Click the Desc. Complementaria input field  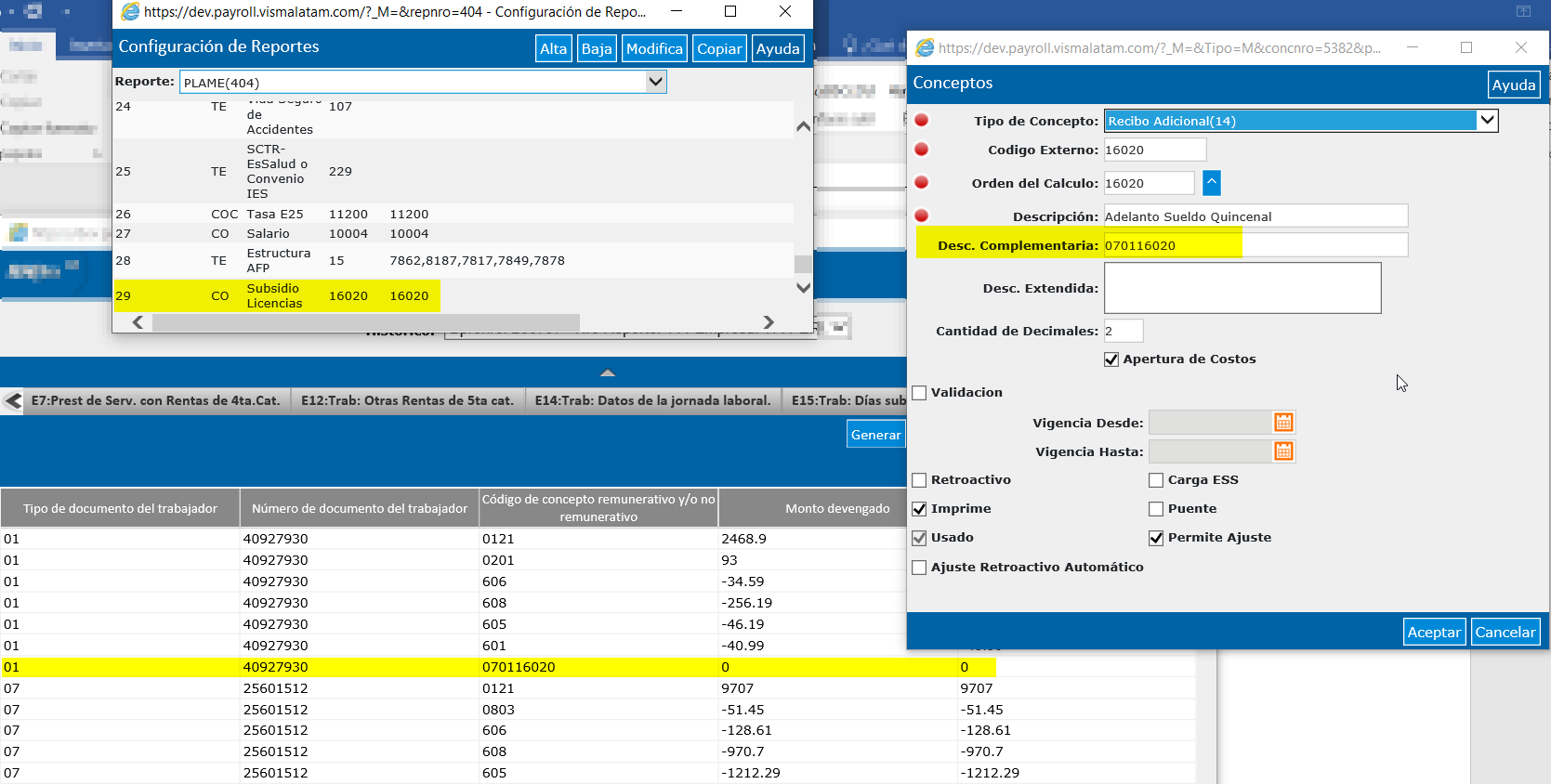point(1255,245)
